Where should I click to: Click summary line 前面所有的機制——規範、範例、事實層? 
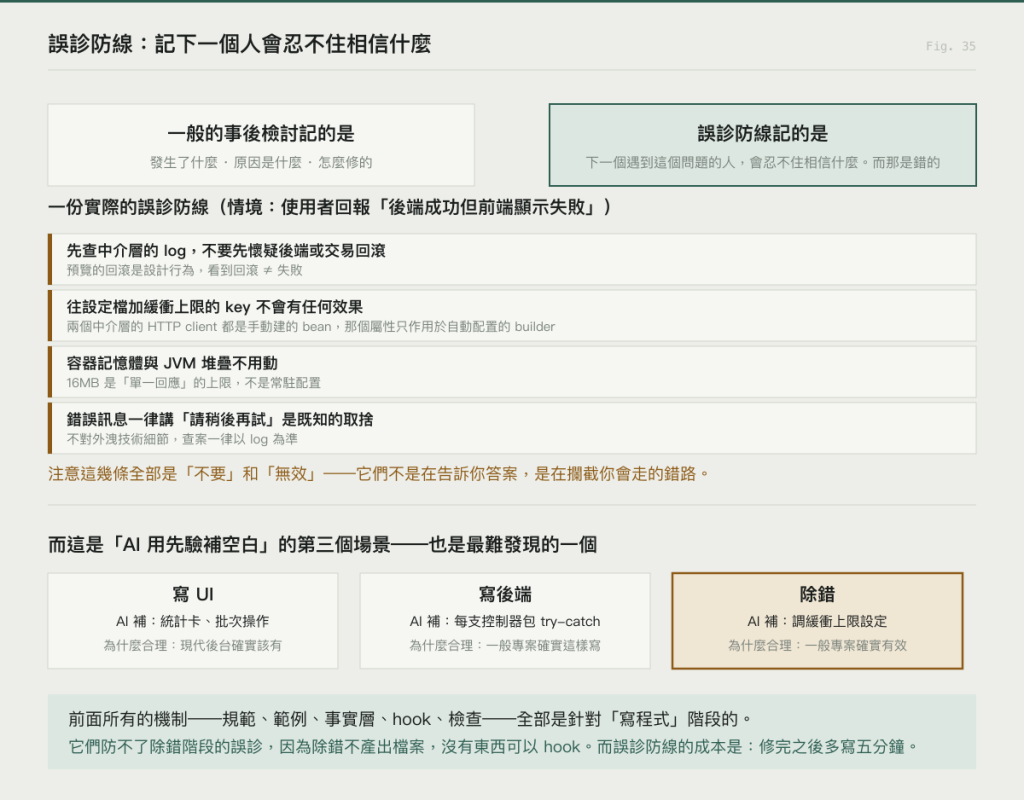(x=411, y=720)
